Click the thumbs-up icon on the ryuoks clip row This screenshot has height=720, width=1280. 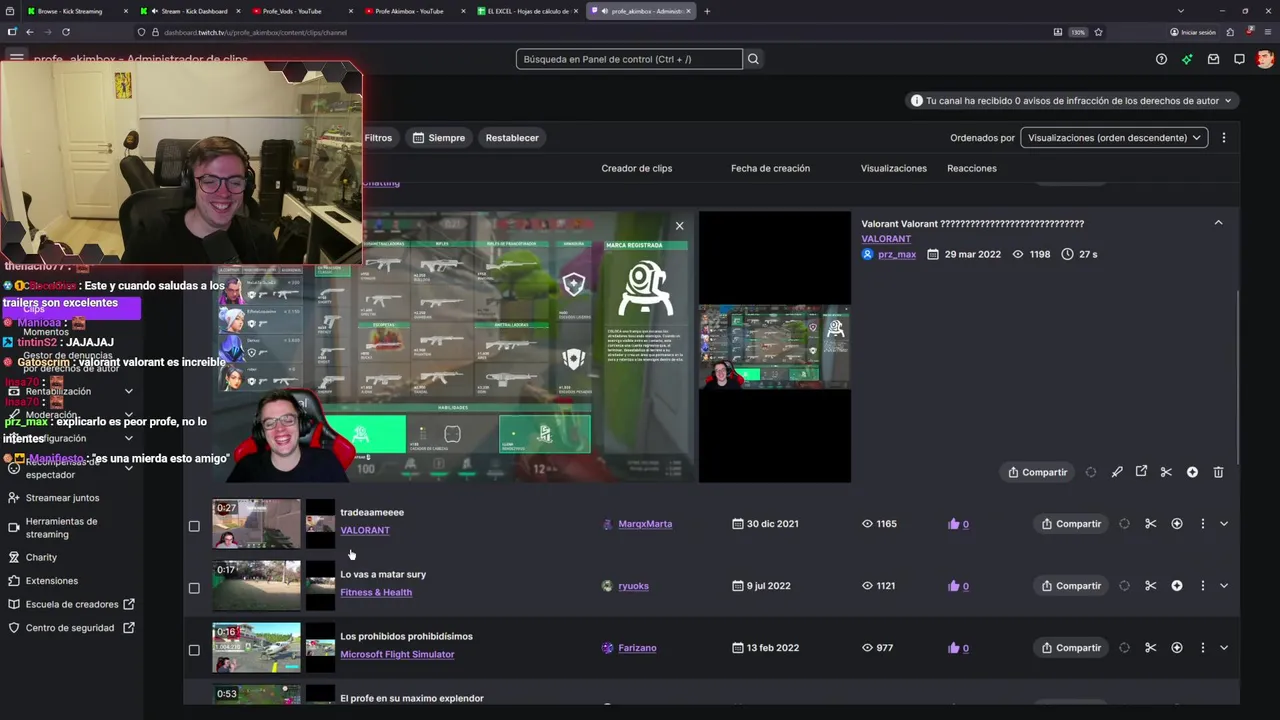(x=953, y=586)
